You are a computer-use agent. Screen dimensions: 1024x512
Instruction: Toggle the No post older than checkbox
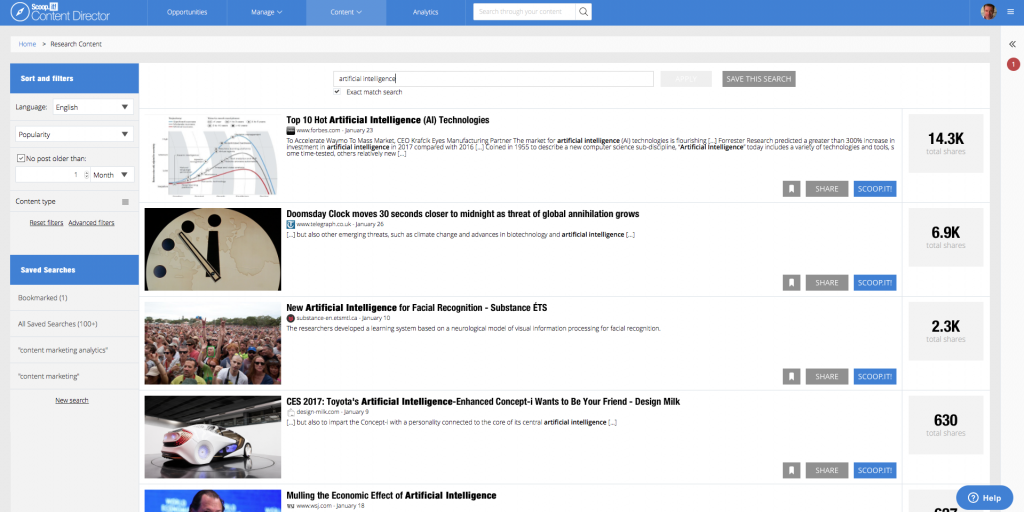pos(22,158)
